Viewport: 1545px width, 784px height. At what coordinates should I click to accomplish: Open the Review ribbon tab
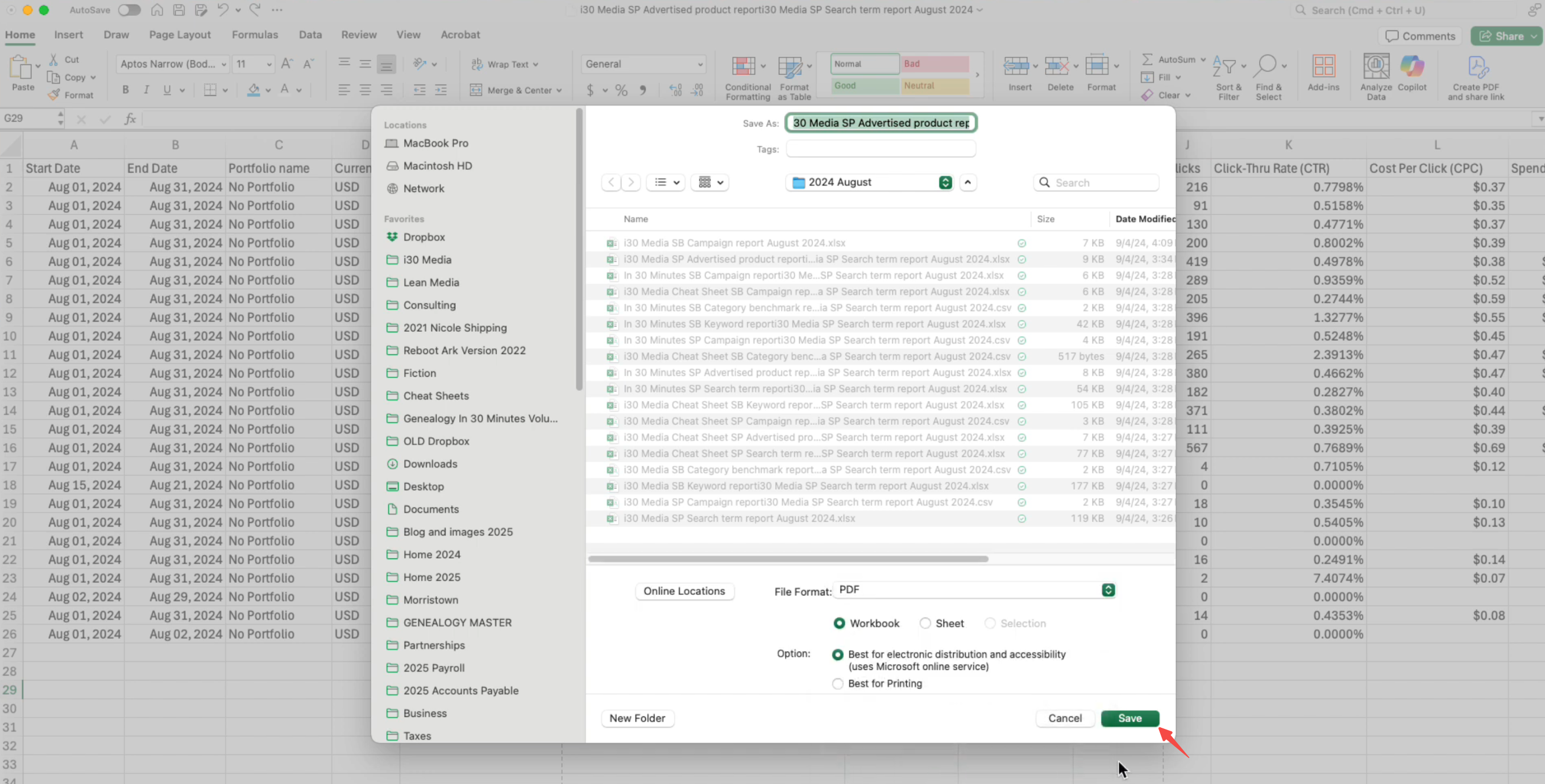(x=359, y=35)
